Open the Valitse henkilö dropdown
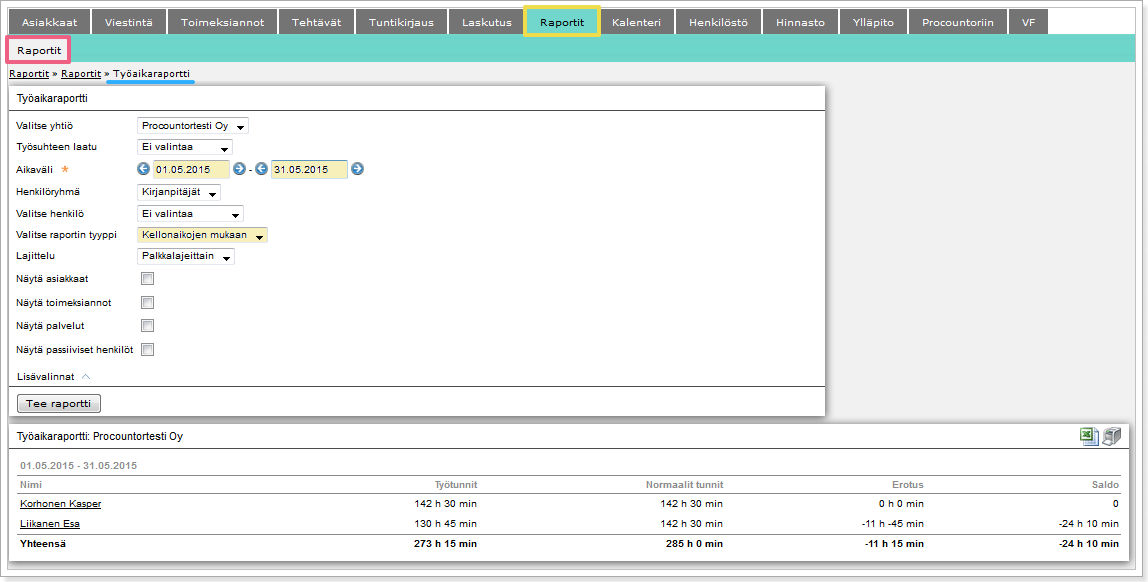 190,214
